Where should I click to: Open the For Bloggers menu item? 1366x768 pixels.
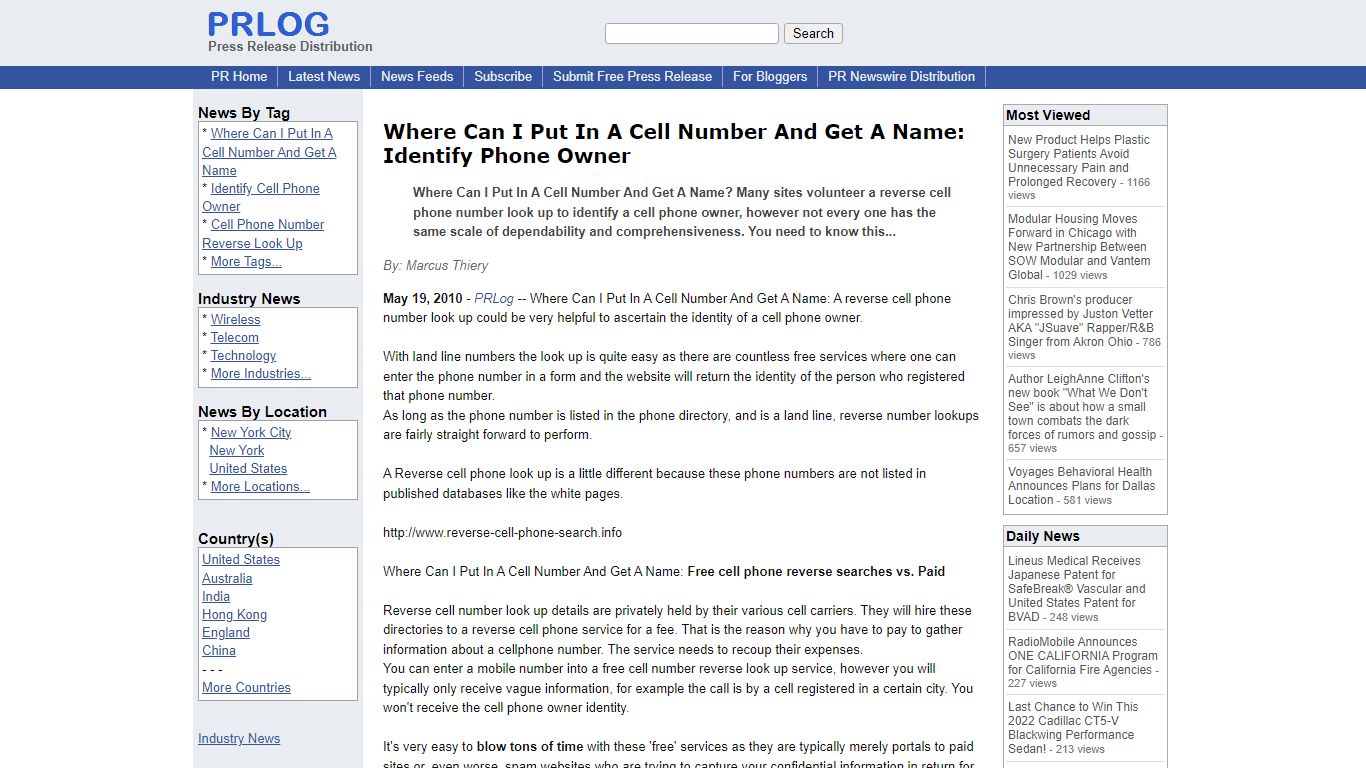pos(770,76)
